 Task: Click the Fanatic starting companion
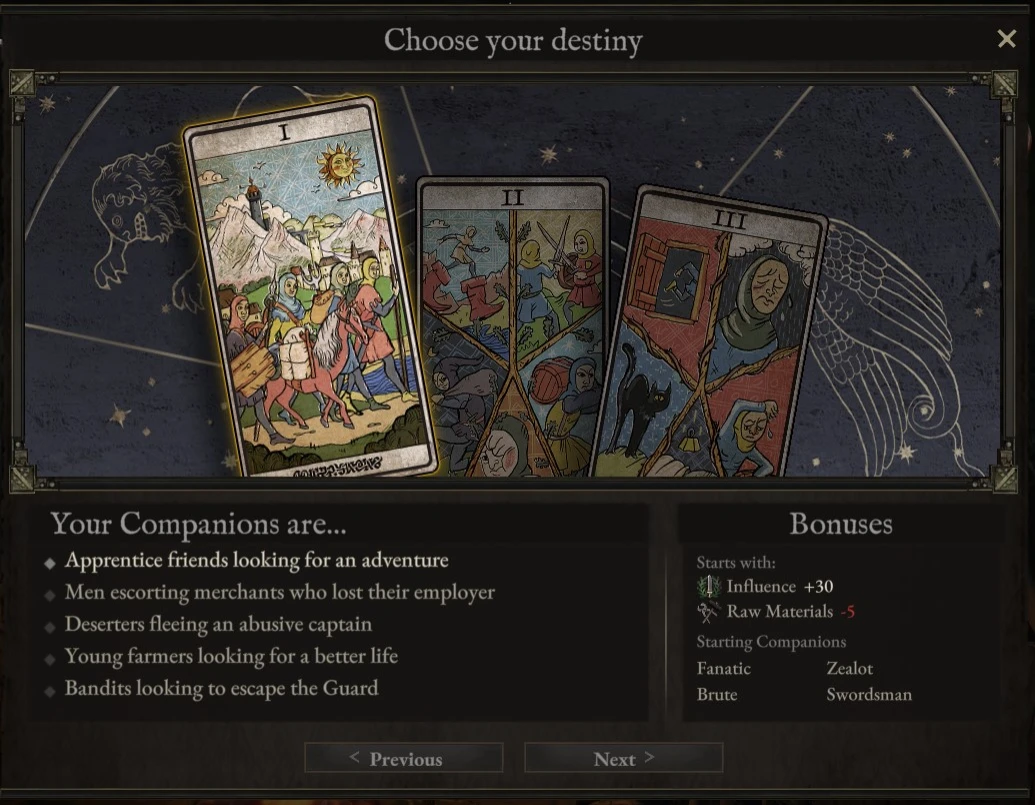coord(723,668)
